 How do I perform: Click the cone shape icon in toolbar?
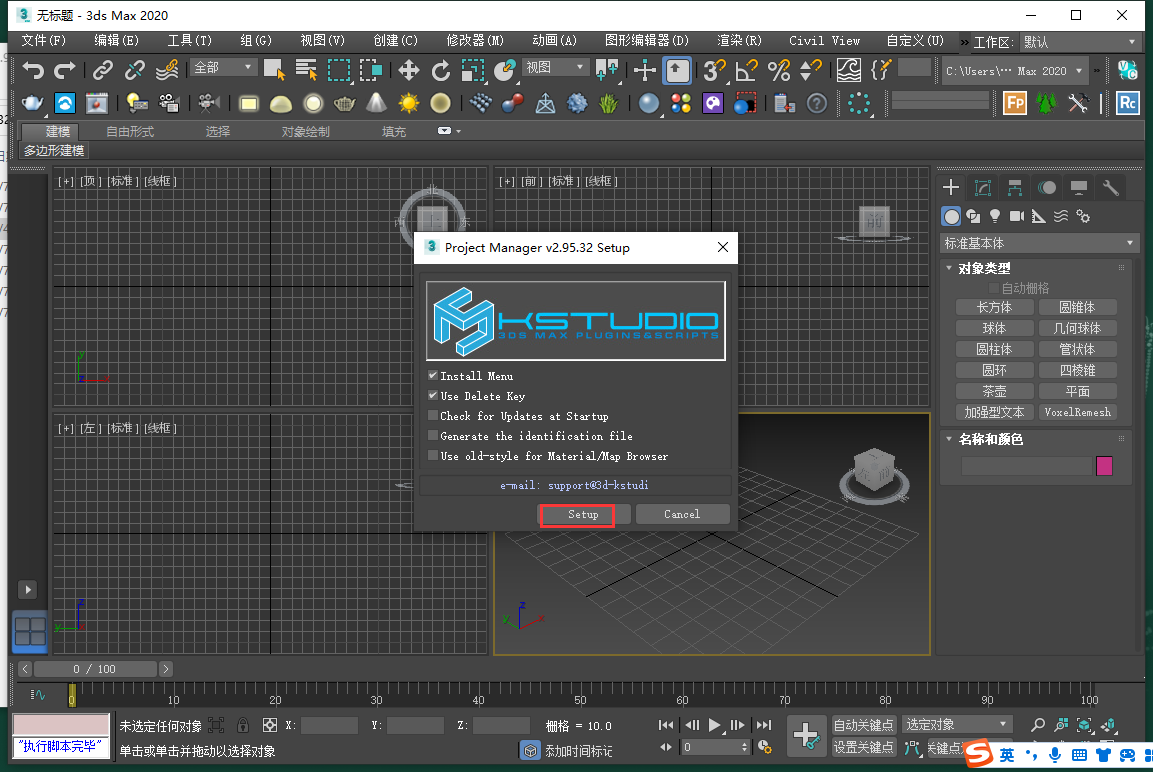coord(376,103)
